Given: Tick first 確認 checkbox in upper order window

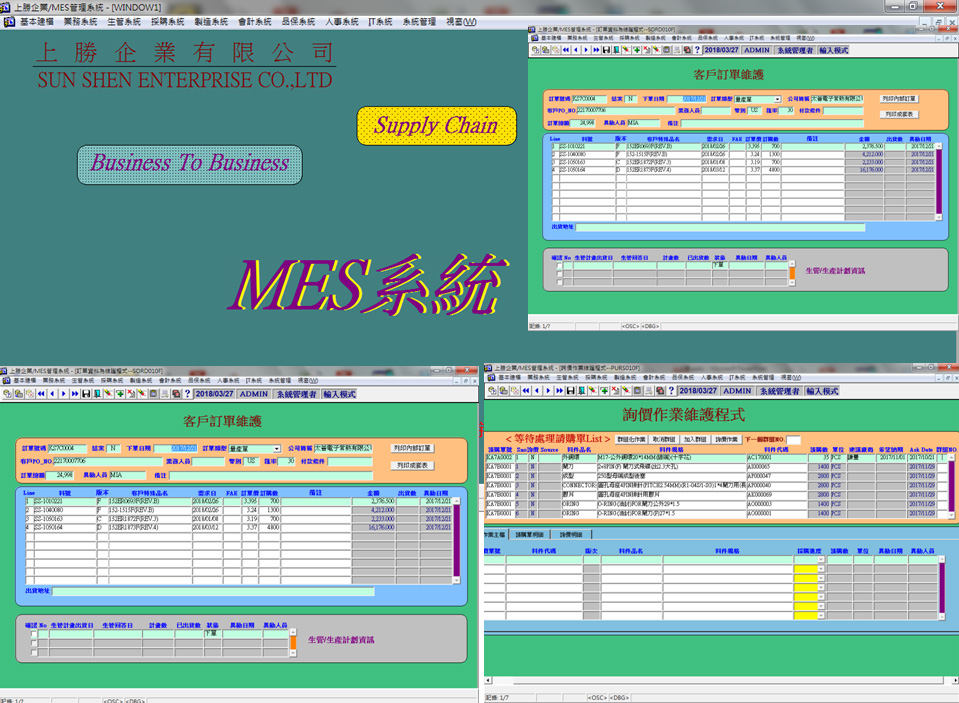Looking at the screenshot, I should (x=559, y=266).
